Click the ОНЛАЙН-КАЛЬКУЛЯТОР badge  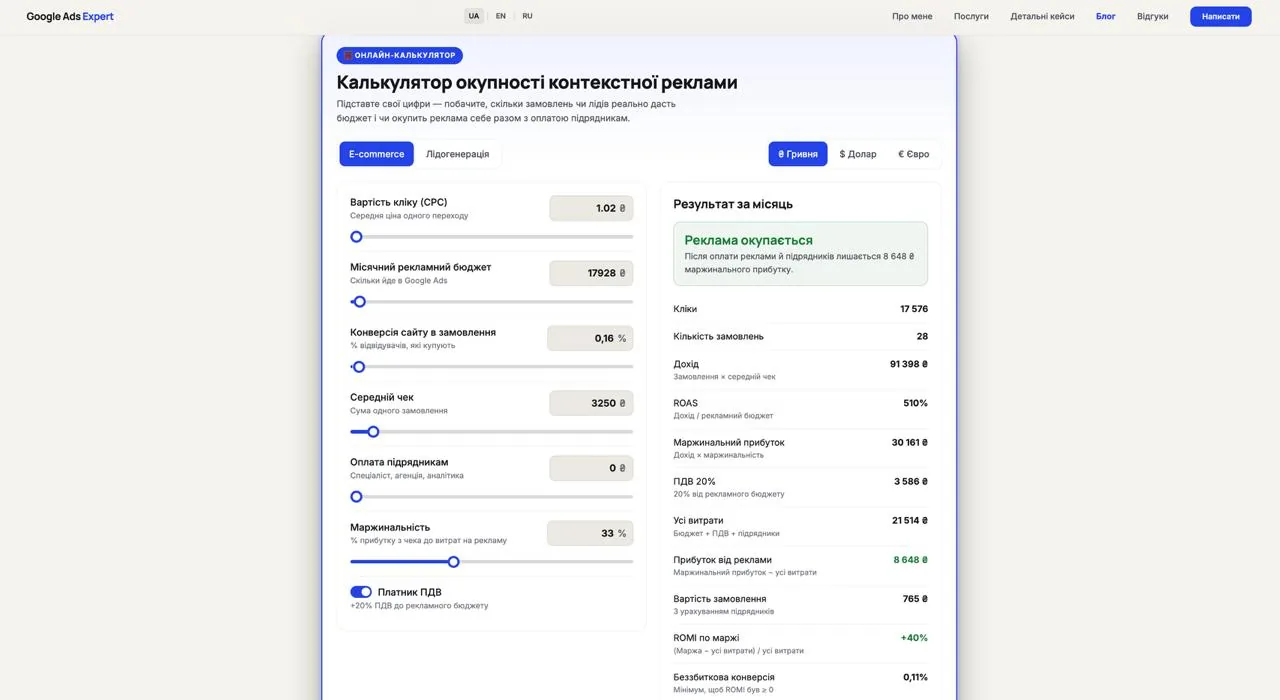point(400,55)
